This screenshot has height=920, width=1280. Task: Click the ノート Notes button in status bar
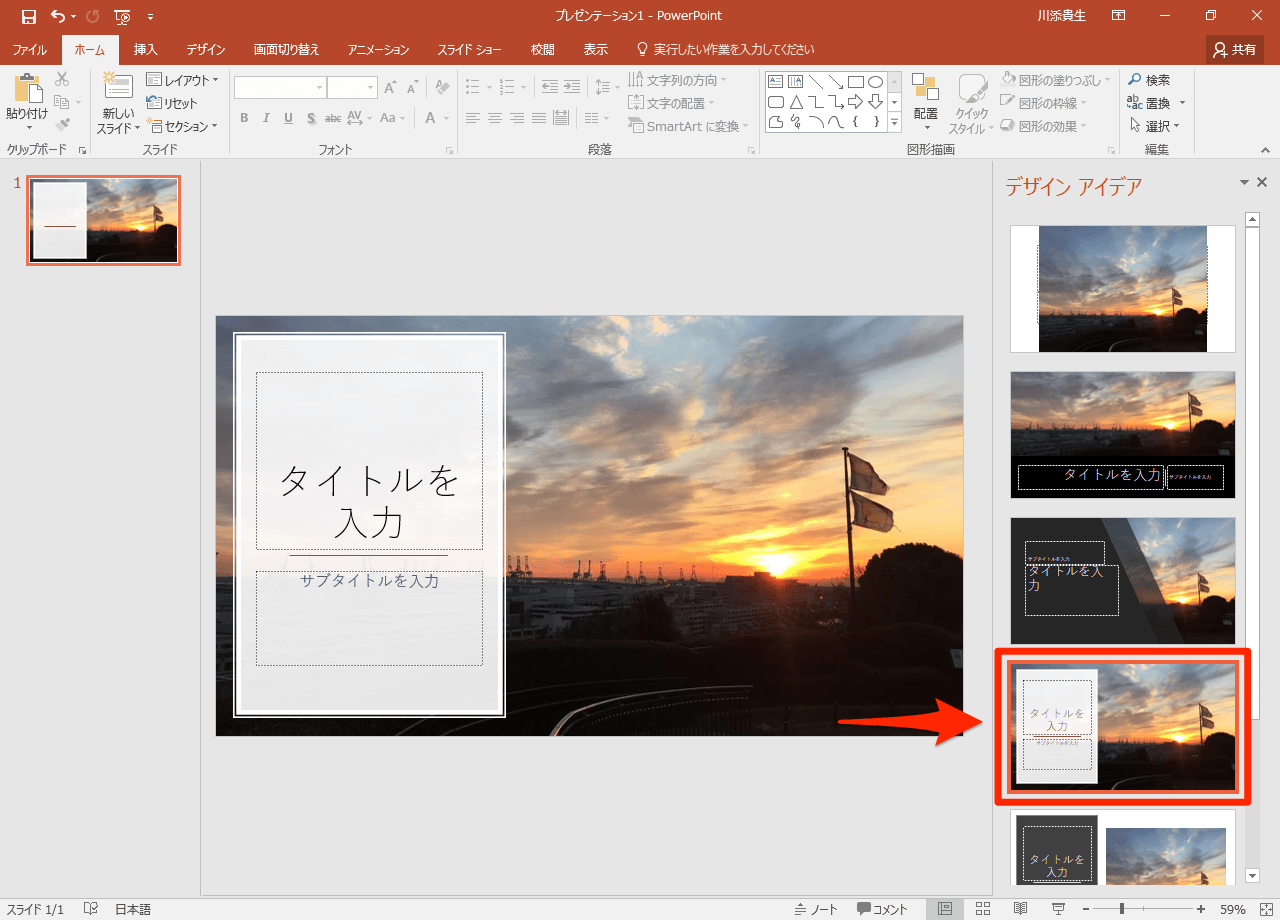[x=816, y=909]
